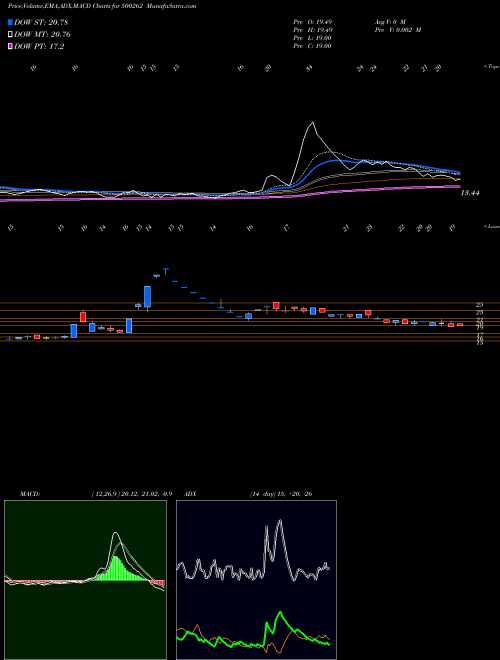
Task: Click the 13.44 EMA end value label
Action: pos(470,193)
